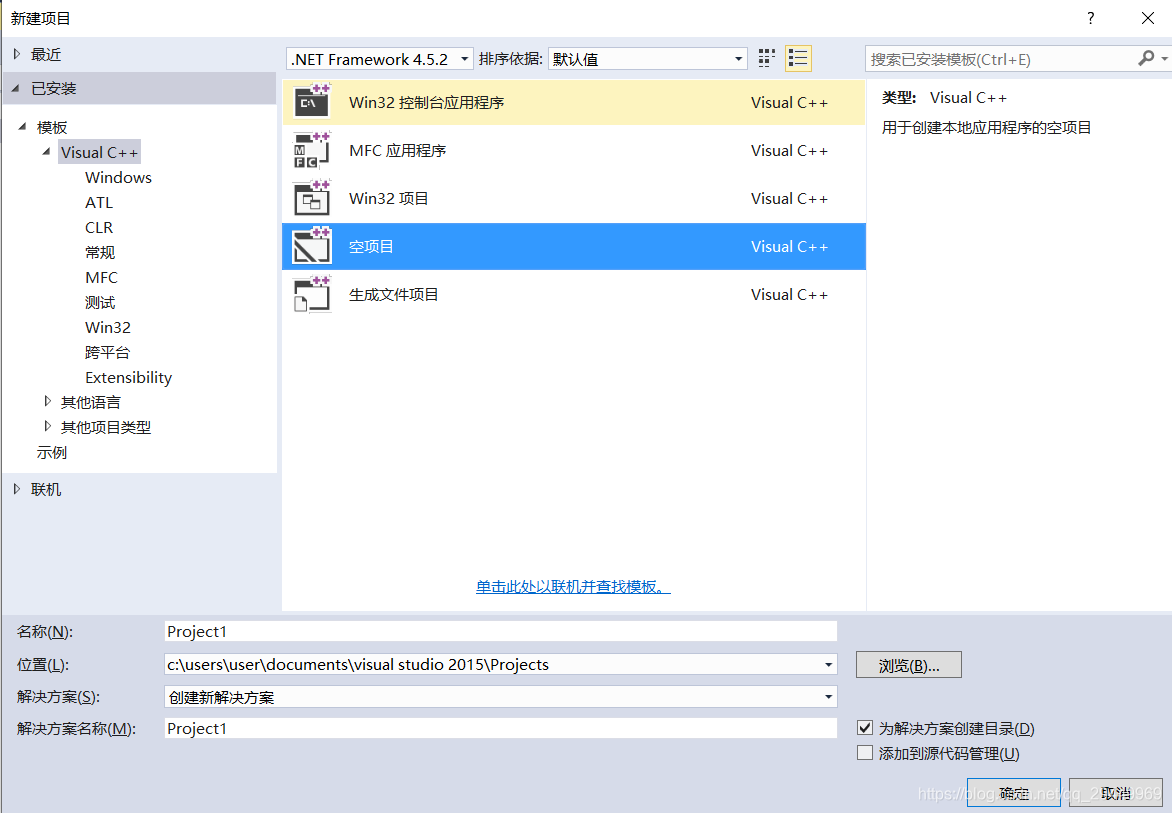Image resolution: width=1172 pixels, height=813 pixels.
Task: Expand the 其他语言 tree node
Action: (48, 401)
